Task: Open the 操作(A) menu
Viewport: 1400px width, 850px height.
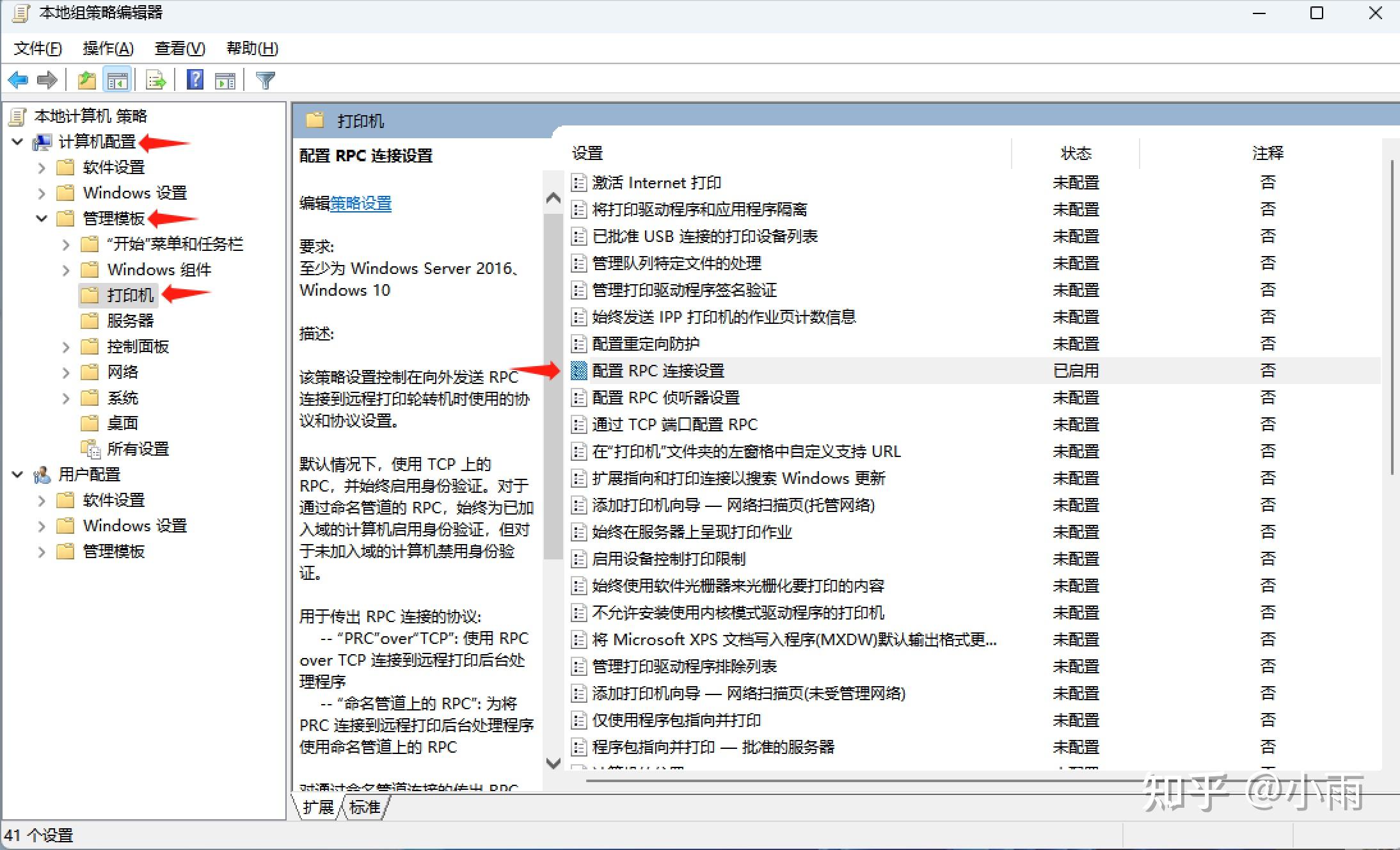Action: (x=108, y=49)
